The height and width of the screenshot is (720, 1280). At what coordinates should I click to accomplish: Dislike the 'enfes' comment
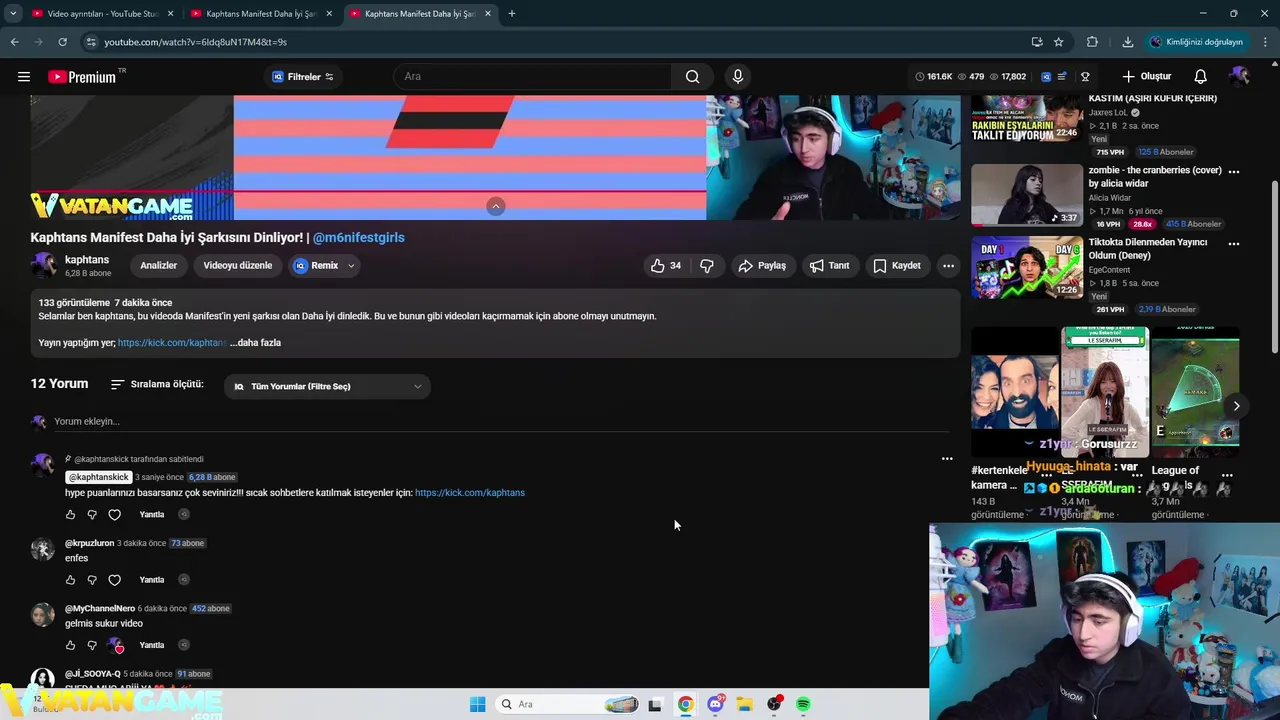point(92,580)
